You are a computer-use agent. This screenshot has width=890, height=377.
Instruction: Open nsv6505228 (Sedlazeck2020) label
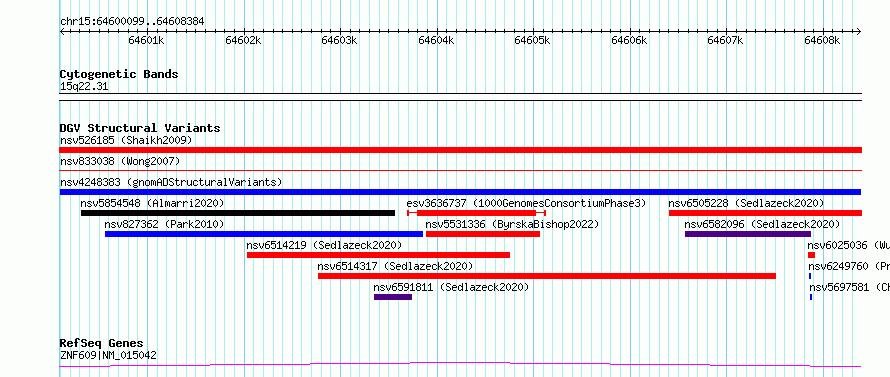[746, 203]
